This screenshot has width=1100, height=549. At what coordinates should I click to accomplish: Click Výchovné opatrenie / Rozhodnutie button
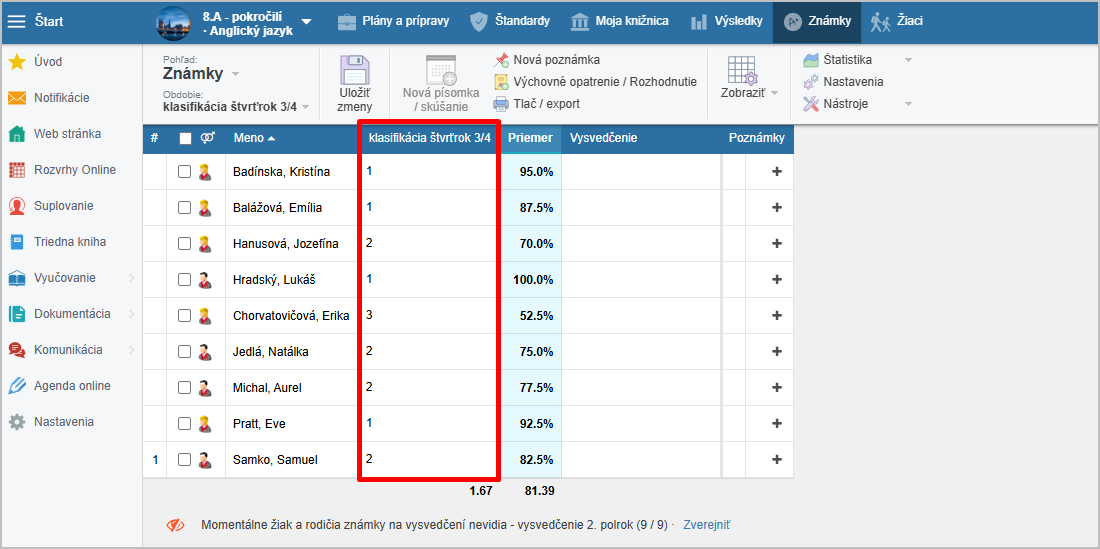[x=604, y=82]
